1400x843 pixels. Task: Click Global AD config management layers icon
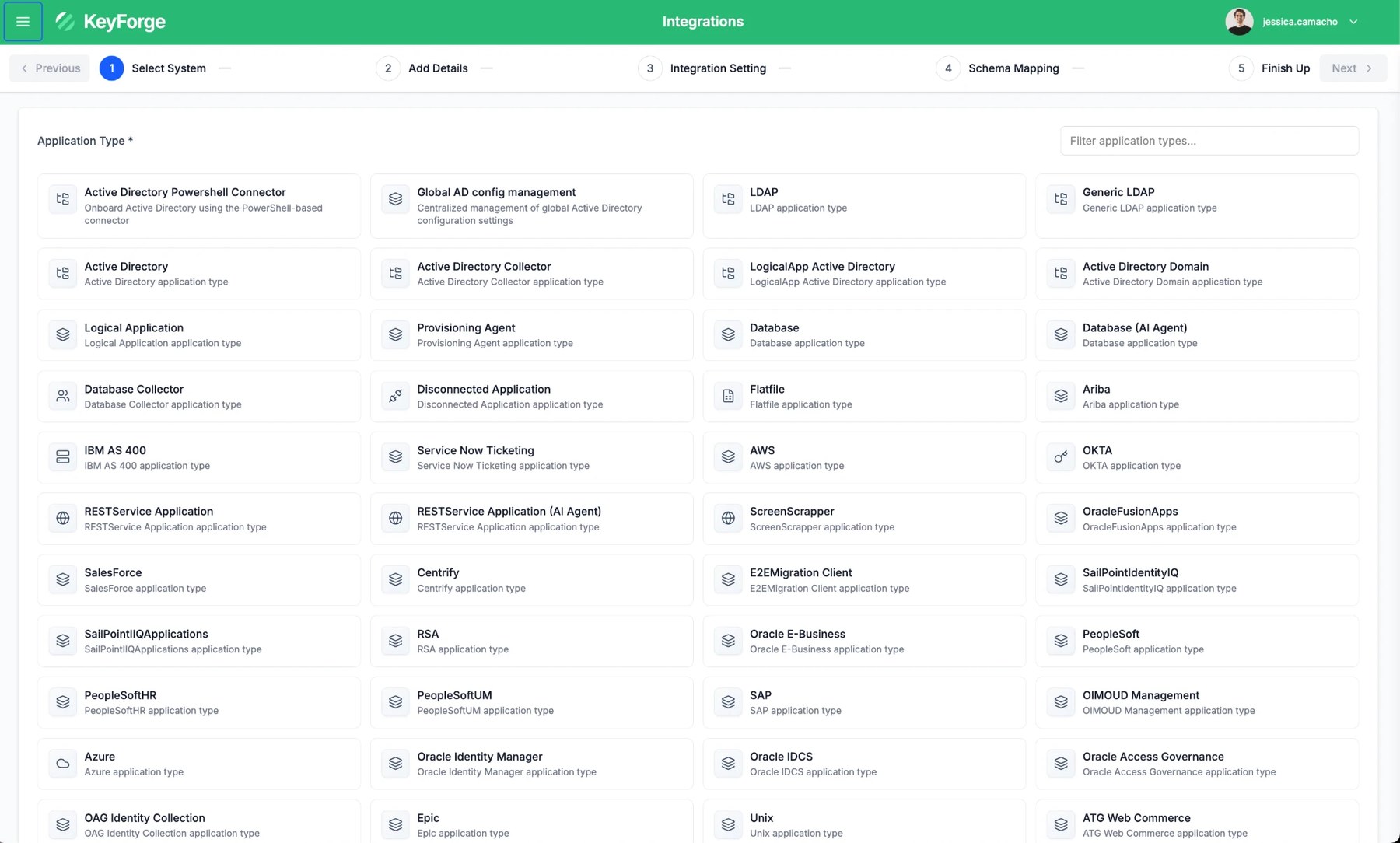click(x=396, y=199)
